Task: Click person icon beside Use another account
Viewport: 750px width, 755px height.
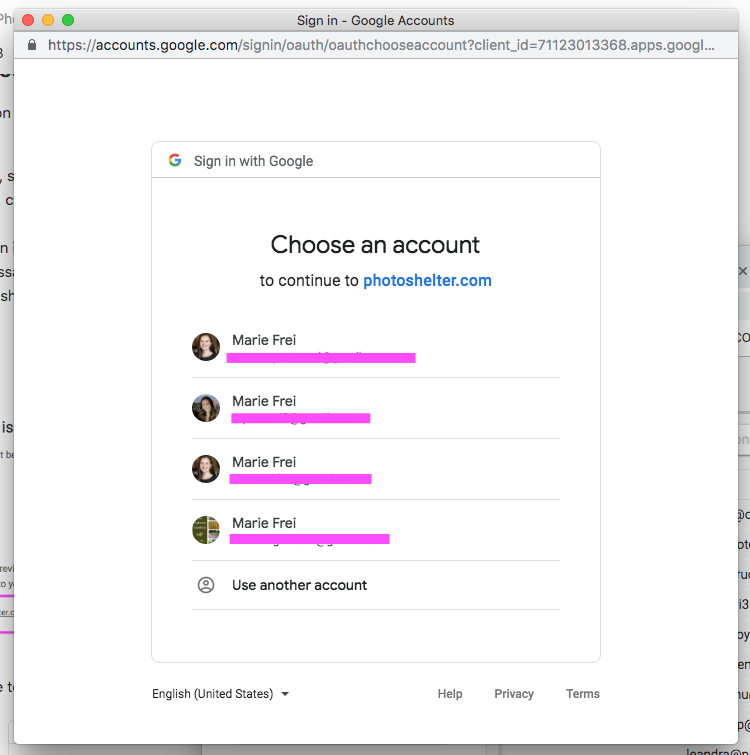Action: pyautogui.click(x=206, y=585)
